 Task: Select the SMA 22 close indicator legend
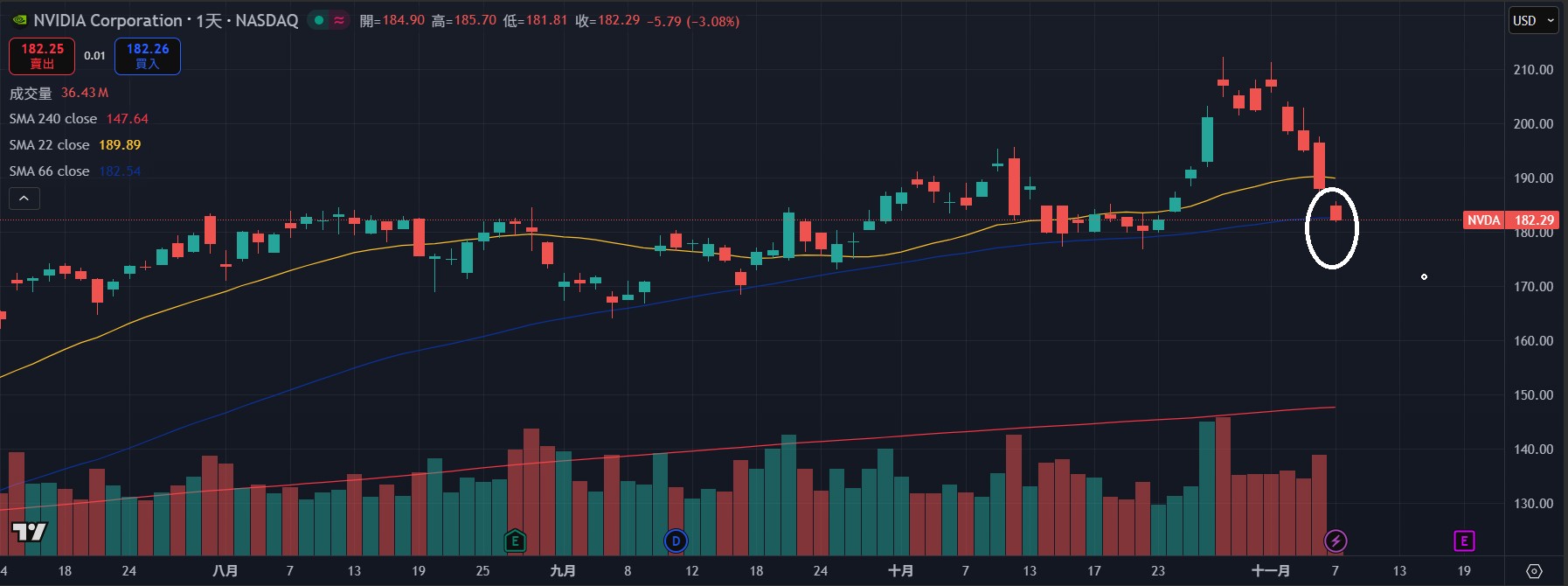point(50,145)
